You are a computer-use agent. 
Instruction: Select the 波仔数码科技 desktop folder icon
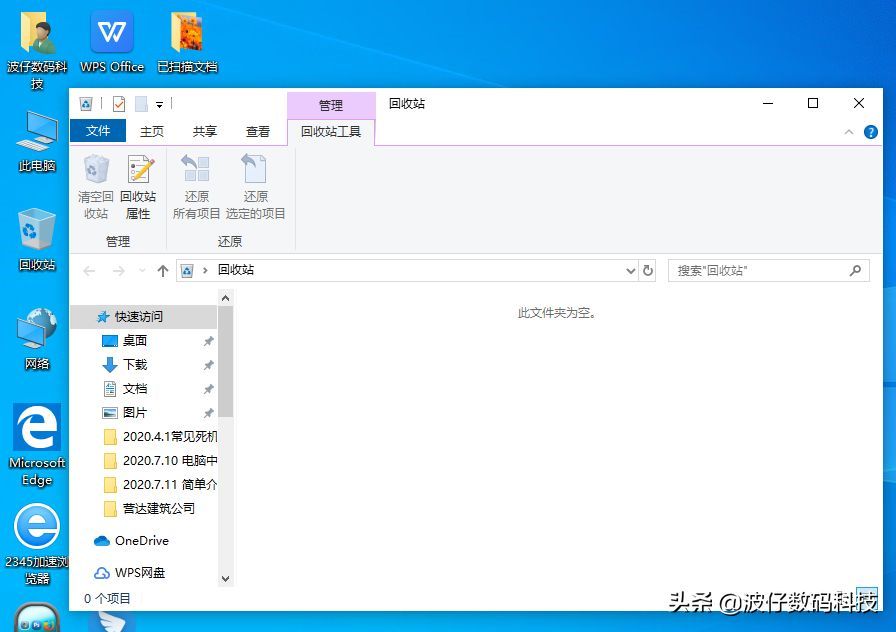[x=37, y=50]
